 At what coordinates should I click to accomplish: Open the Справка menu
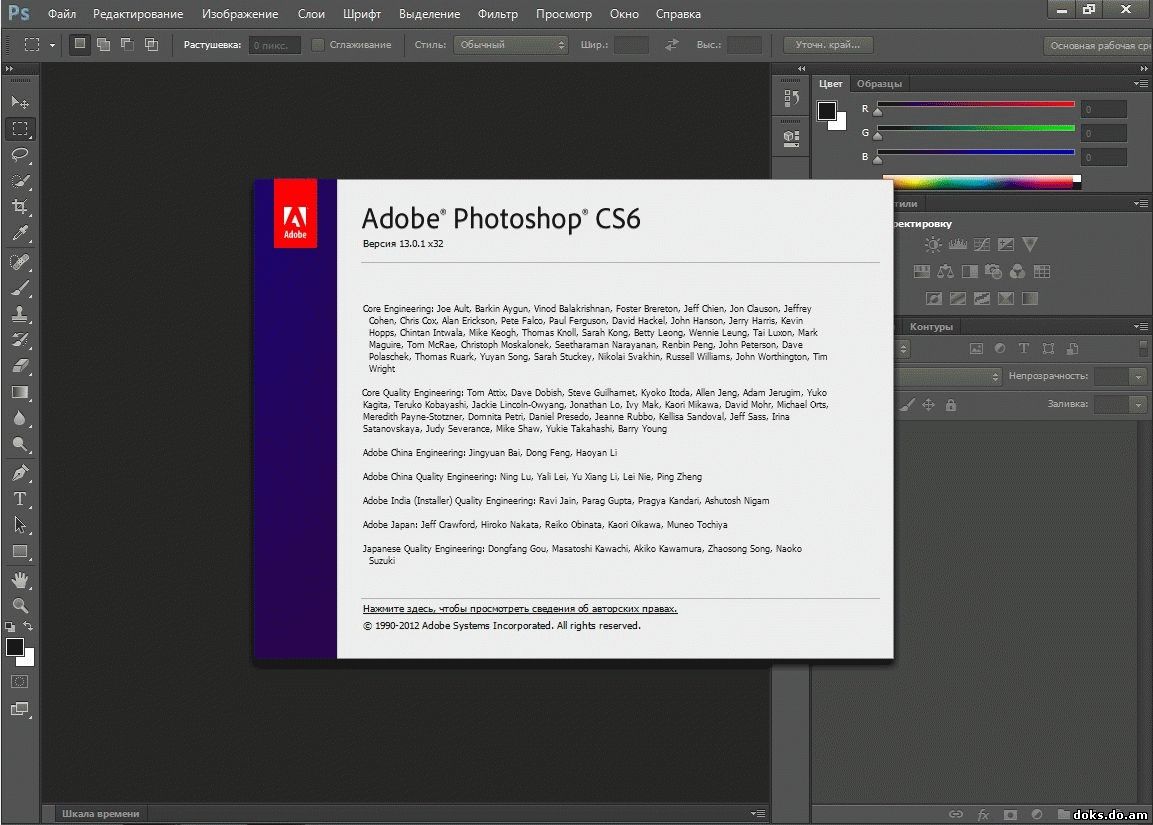[x=678, y=14]
